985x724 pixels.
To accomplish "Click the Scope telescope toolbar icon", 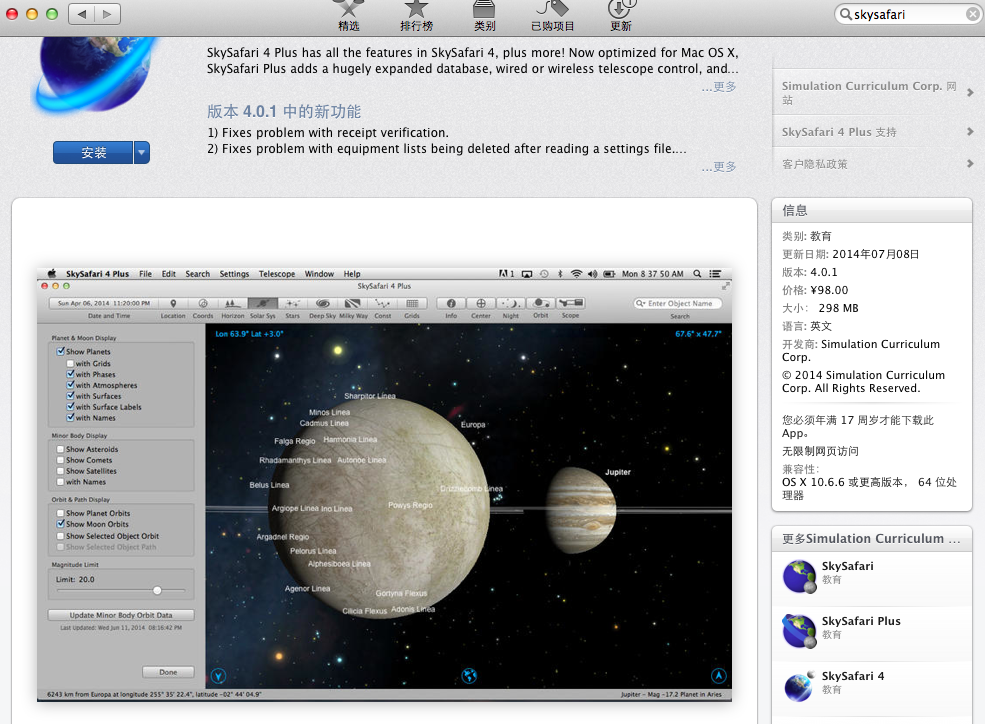I will coord(570,303).
